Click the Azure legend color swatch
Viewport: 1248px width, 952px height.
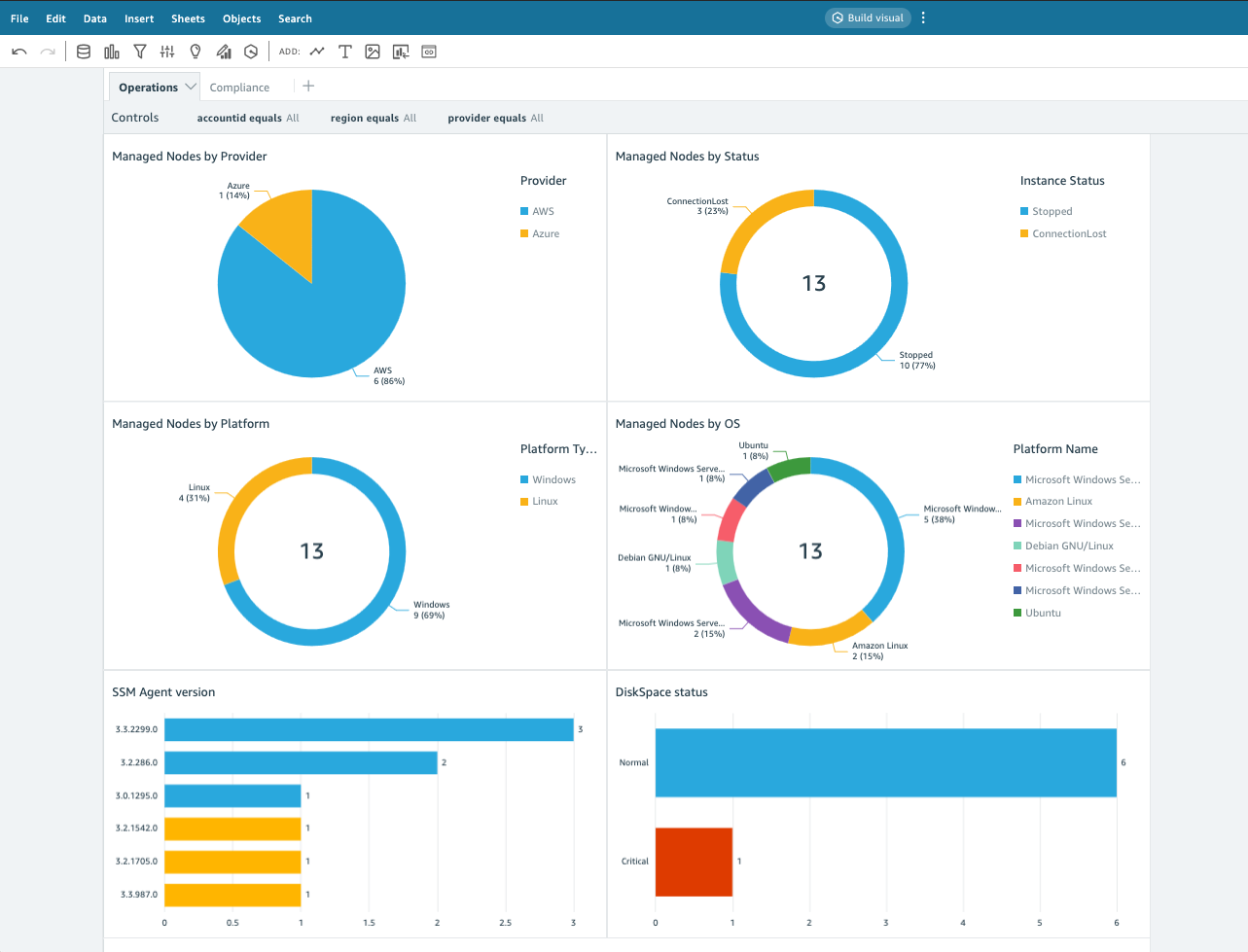click(524, 233)
